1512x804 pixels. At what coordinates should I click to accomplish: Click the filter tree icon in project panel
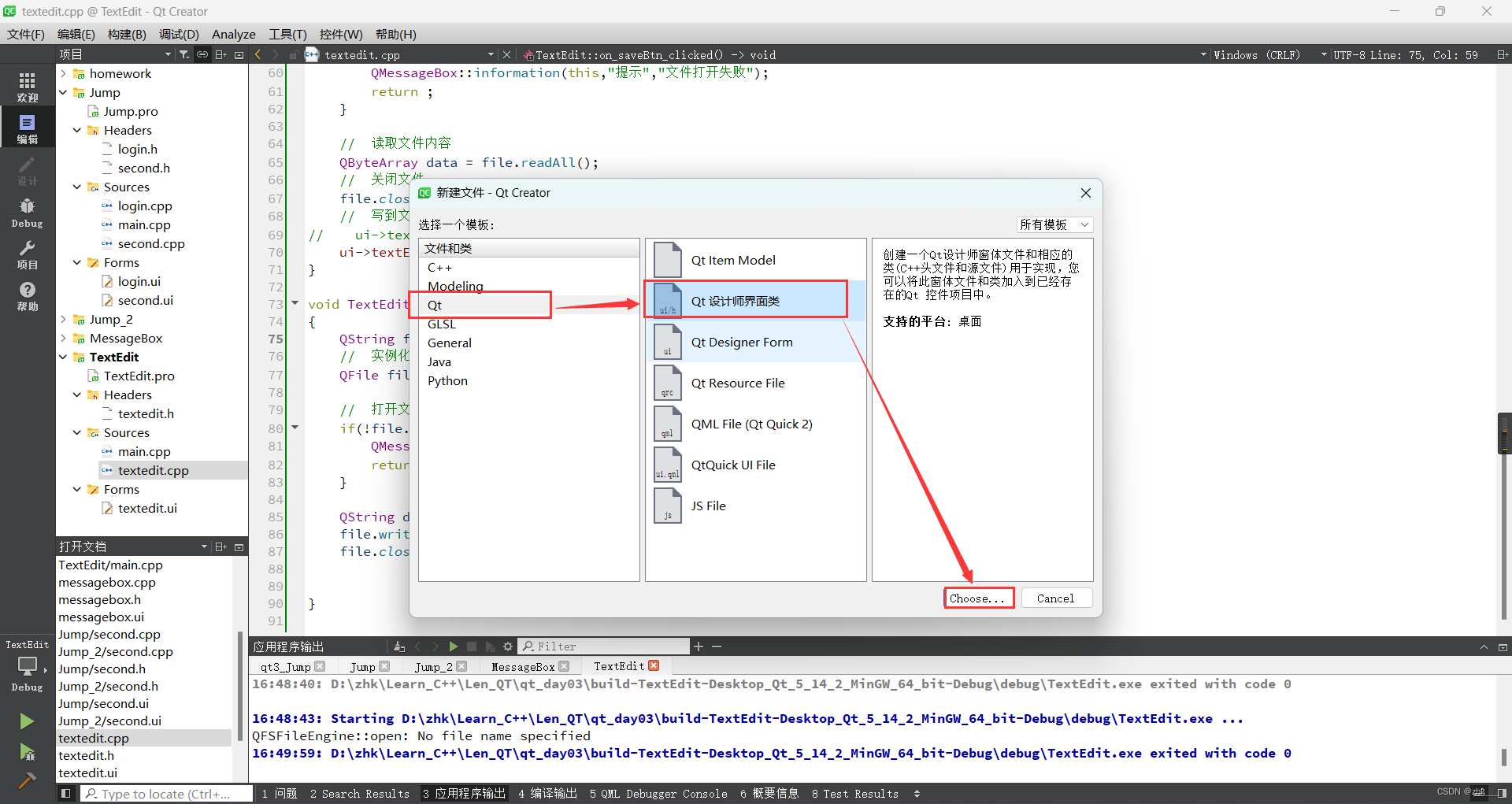(183, 54)
